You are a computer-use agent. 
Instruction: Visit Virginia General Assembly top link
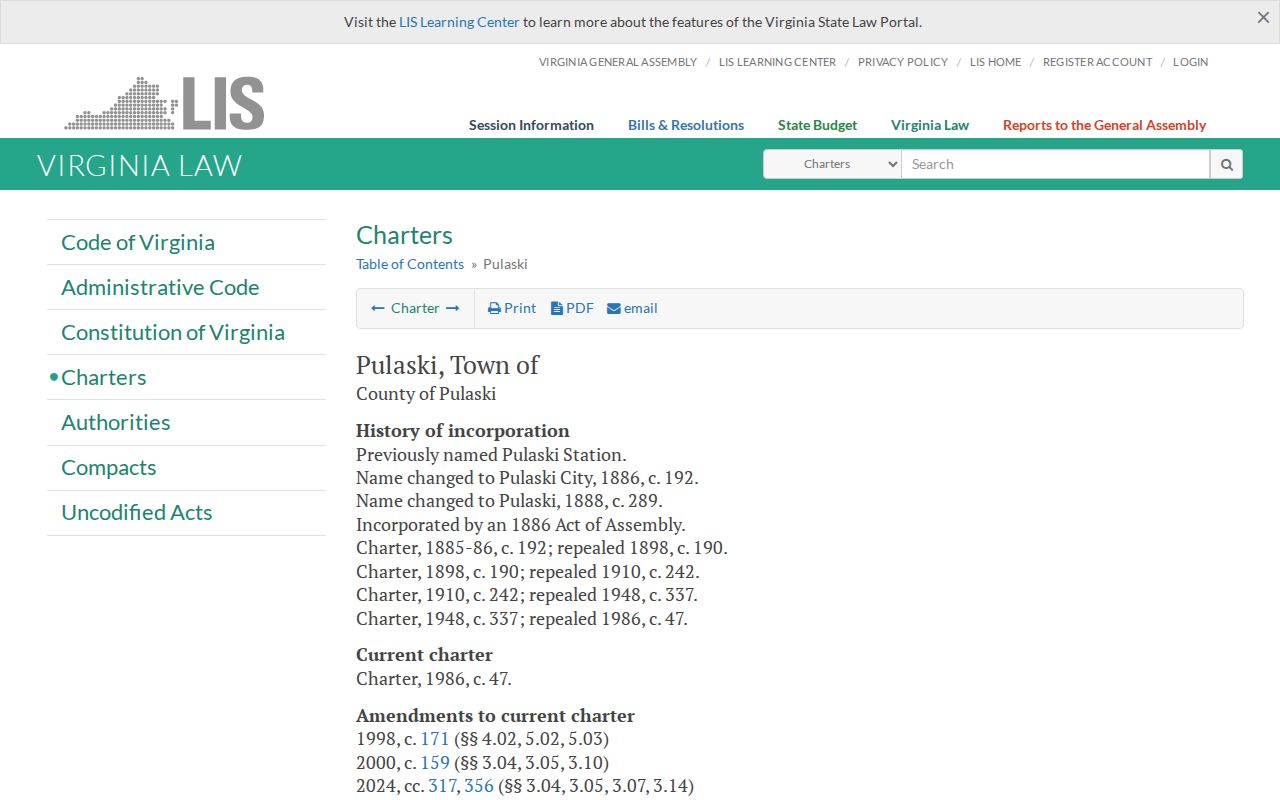(x=618, y=62)
